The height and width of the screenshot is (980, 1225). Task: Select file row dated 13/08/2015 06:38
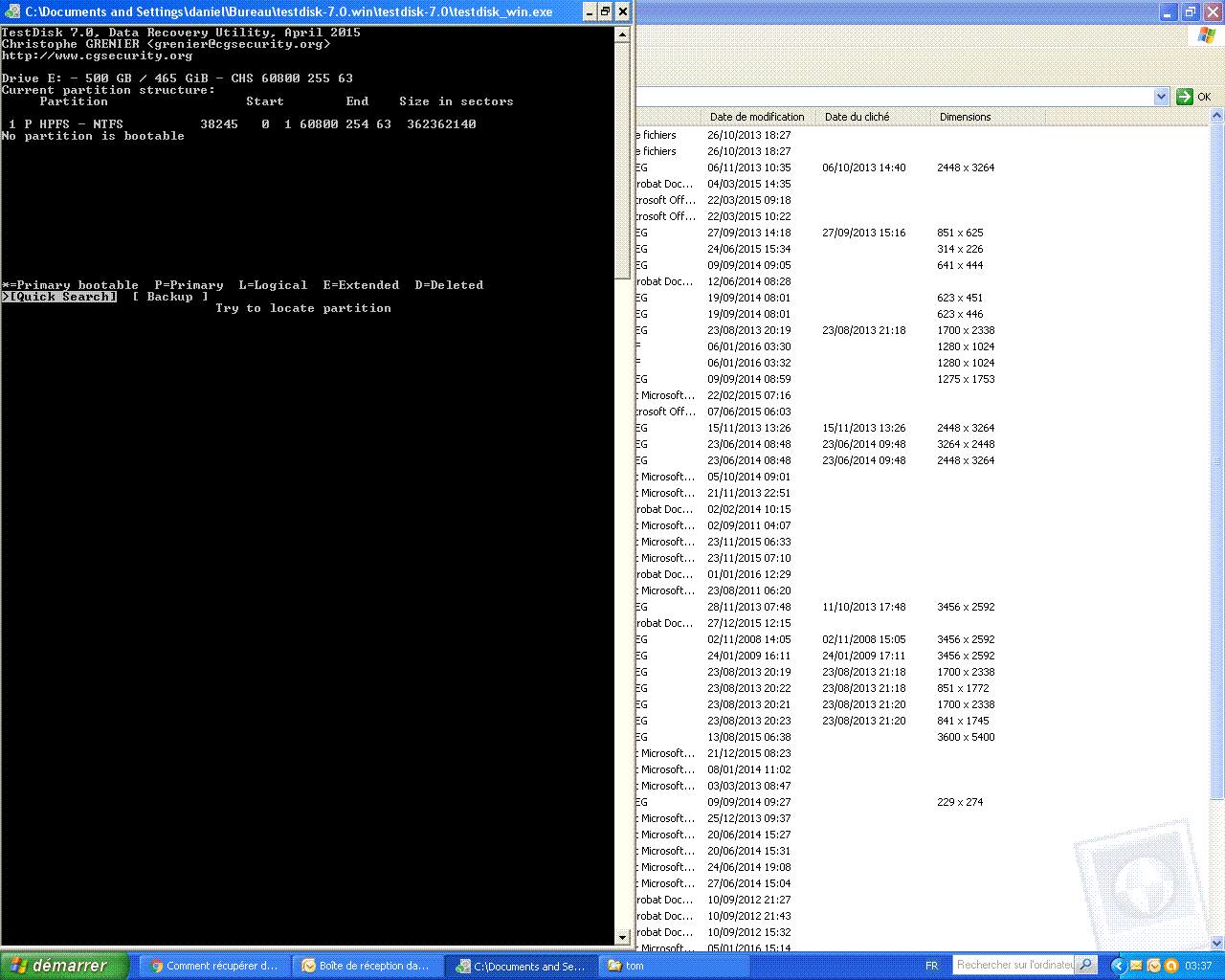[x=923, y=737]
